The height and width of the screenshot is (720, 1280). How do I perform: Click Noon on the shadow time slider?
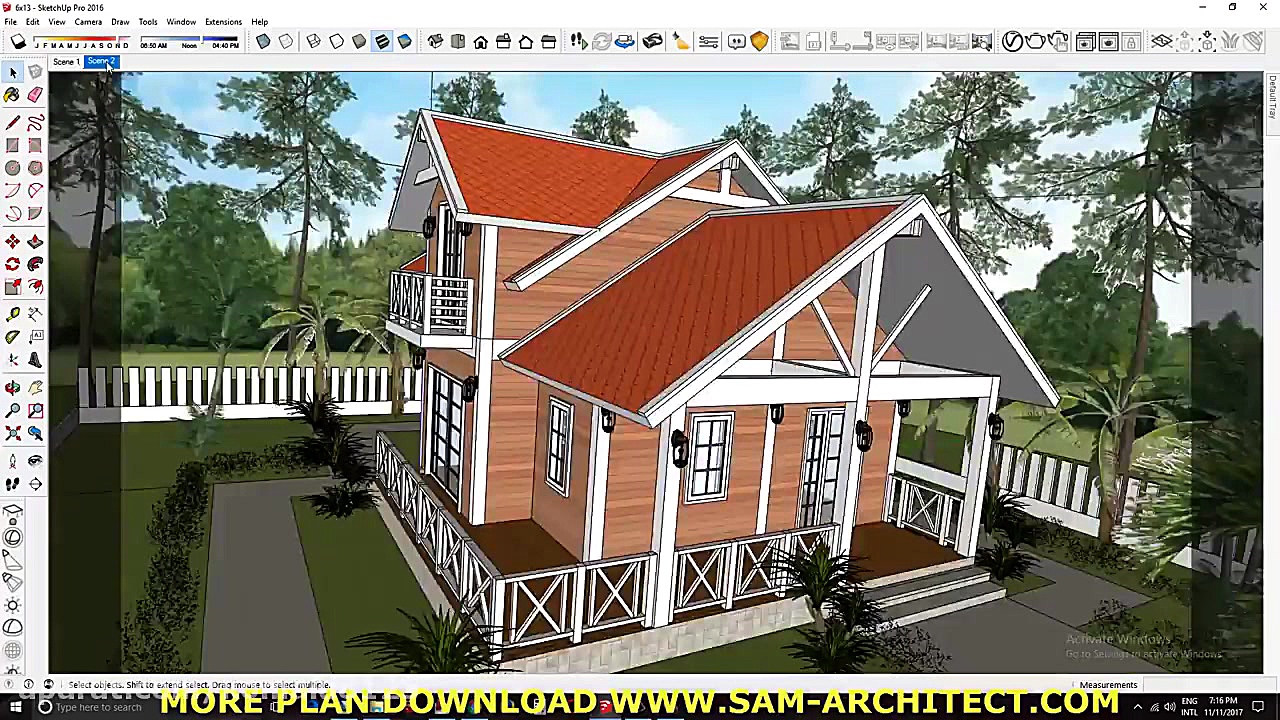pyautogui.click(x=189, y=44)
